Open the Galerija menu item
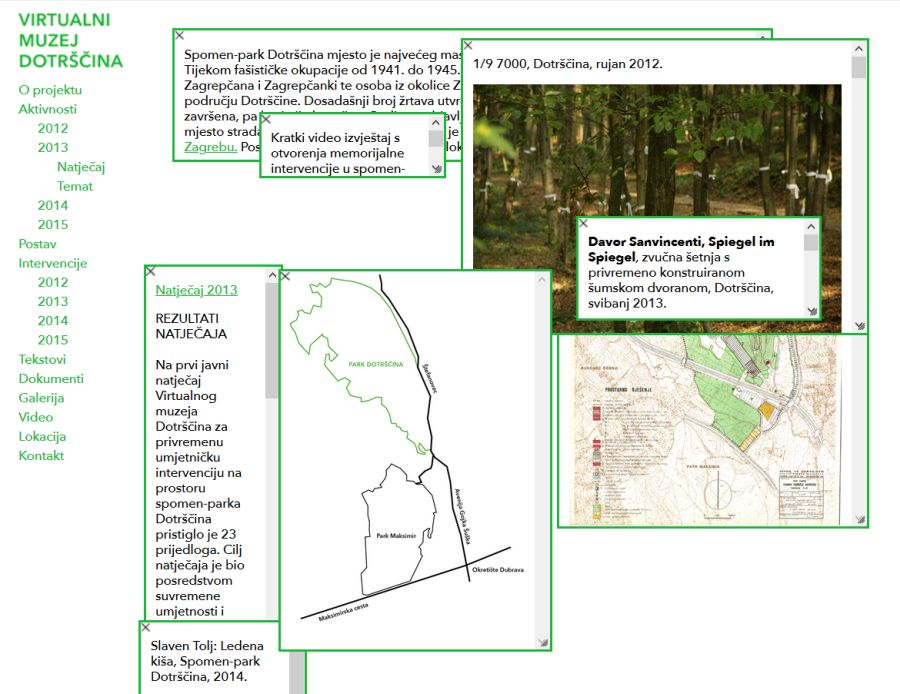The width and height of the screenshot is (900, 694). (x=41, y=398)
